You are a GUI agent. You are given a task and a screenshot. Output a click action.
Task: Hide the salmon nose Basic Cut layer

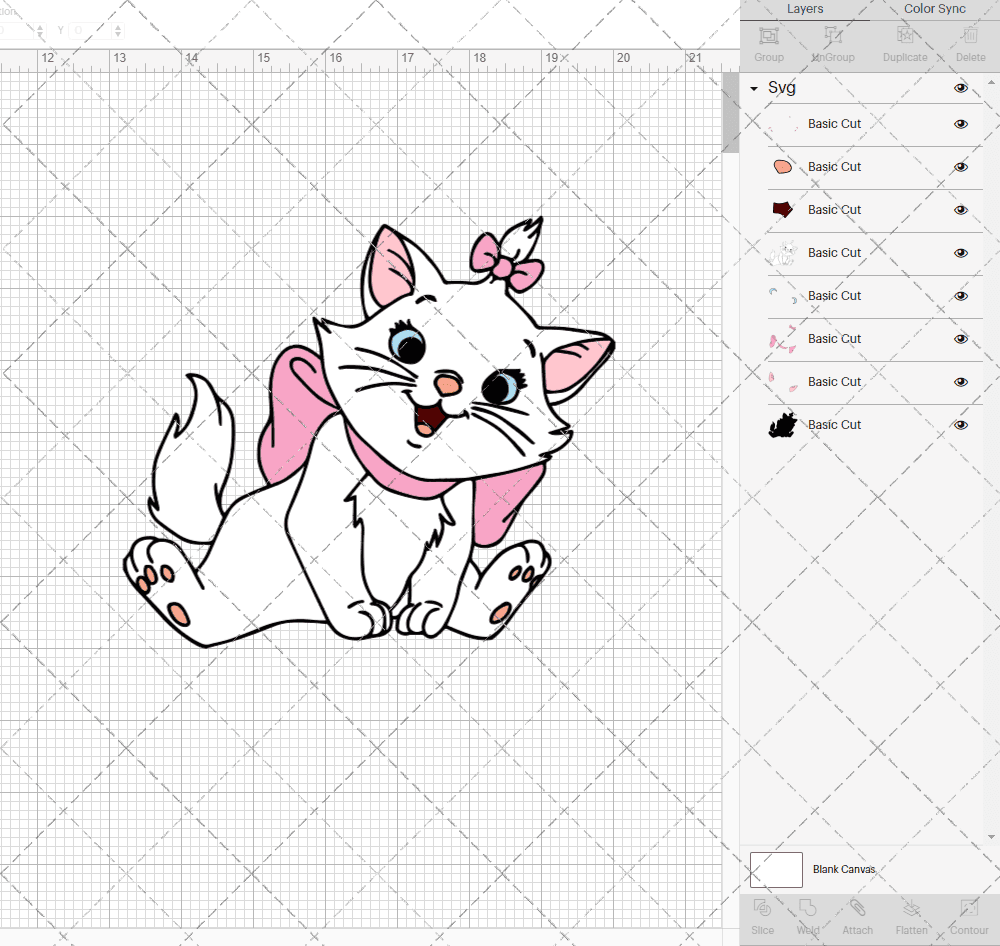tap(960, 167)
